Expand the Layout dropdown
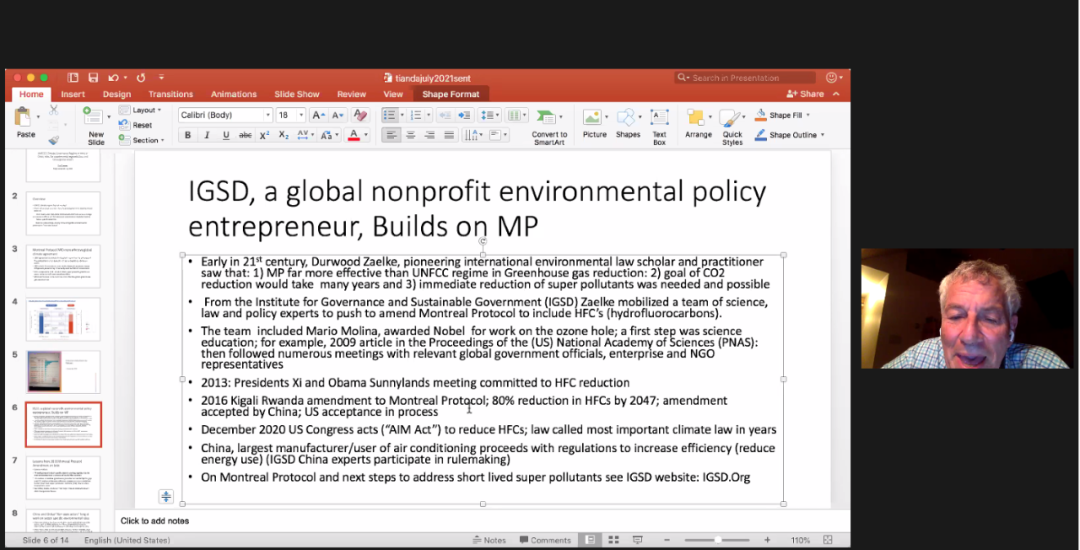 (145, 110)
